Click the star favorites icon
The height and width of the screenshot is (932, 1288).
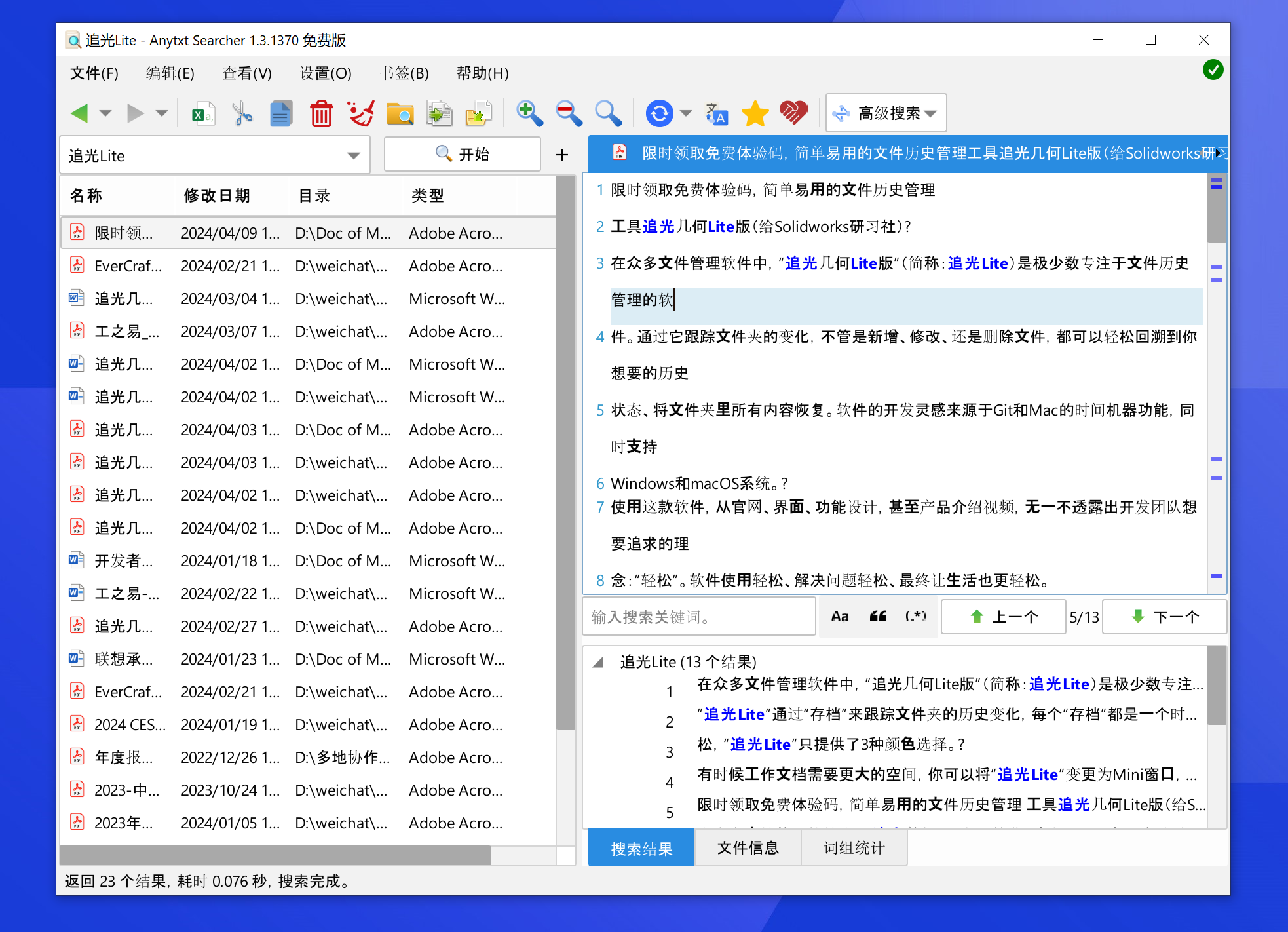point(755,113)
